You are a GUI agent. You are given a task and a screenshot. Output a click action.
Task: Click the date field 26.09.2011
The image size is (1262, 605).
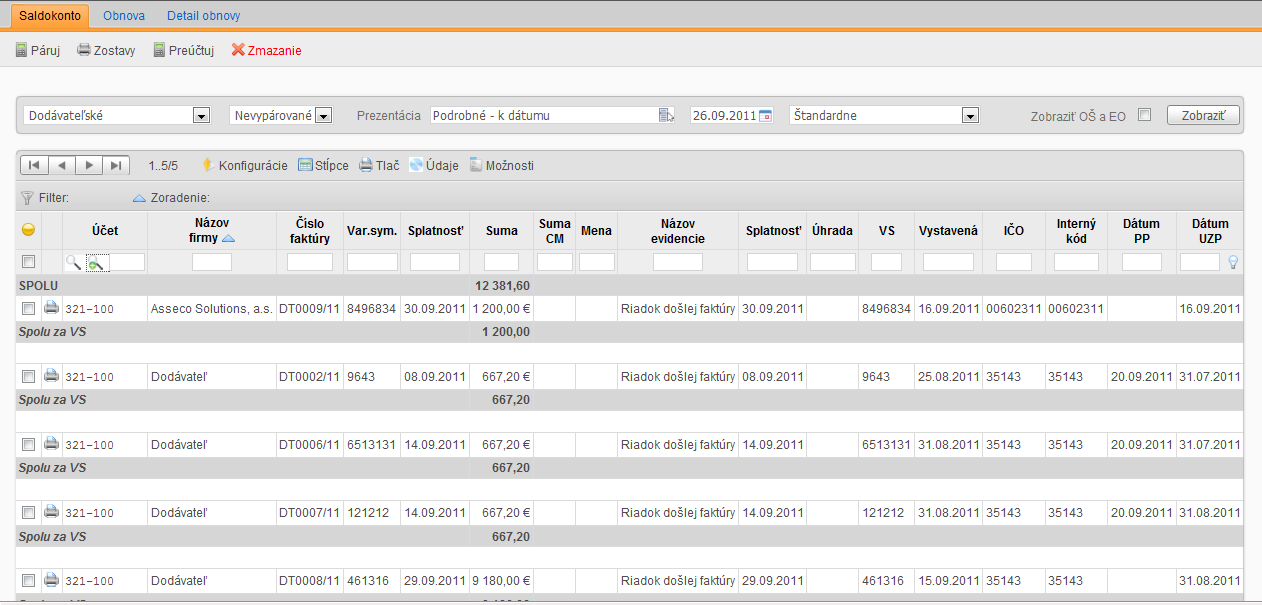tap(724, 115)
